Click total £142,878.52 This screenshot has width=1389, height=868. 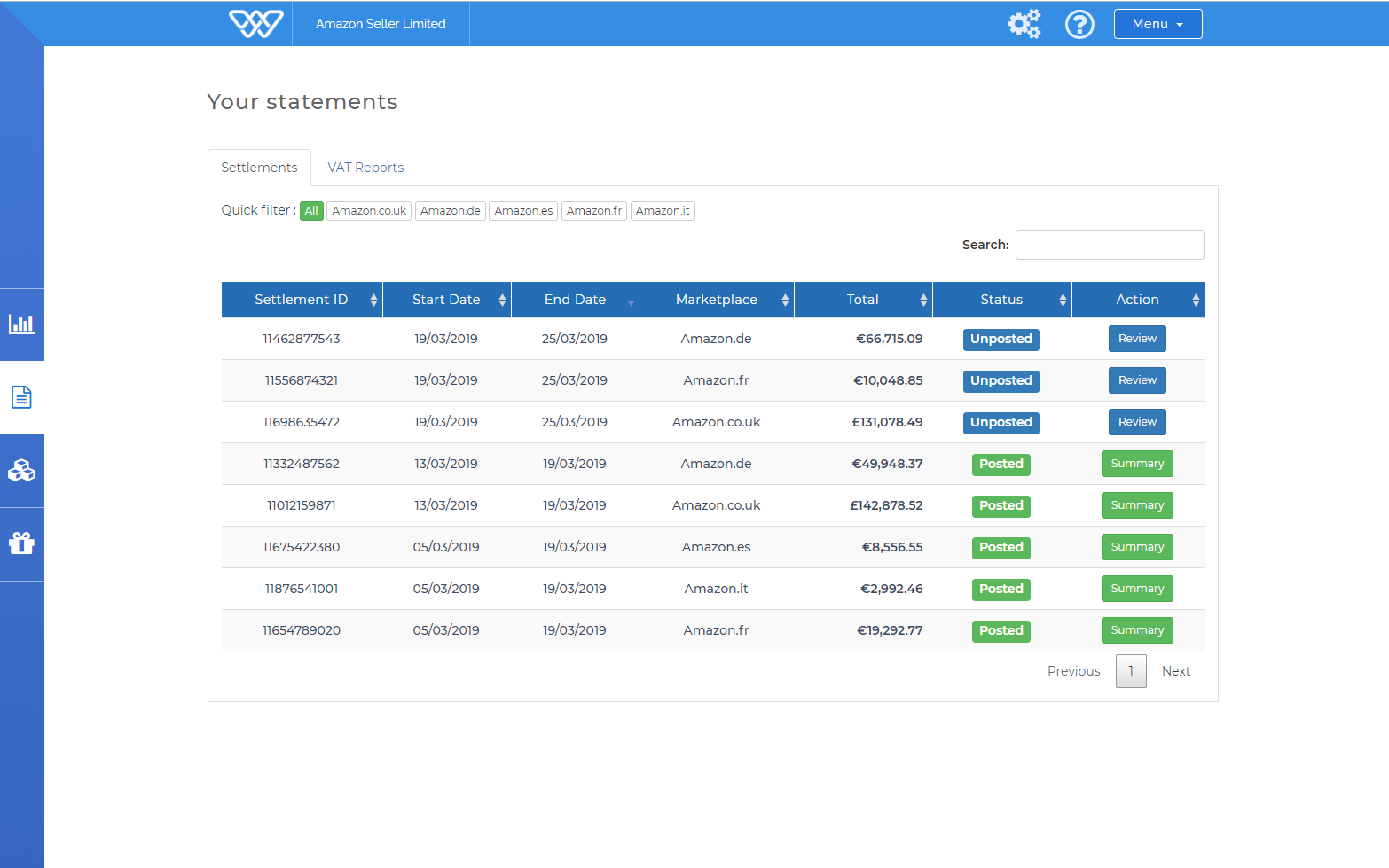pyautogui.click(x=886, y=505)
